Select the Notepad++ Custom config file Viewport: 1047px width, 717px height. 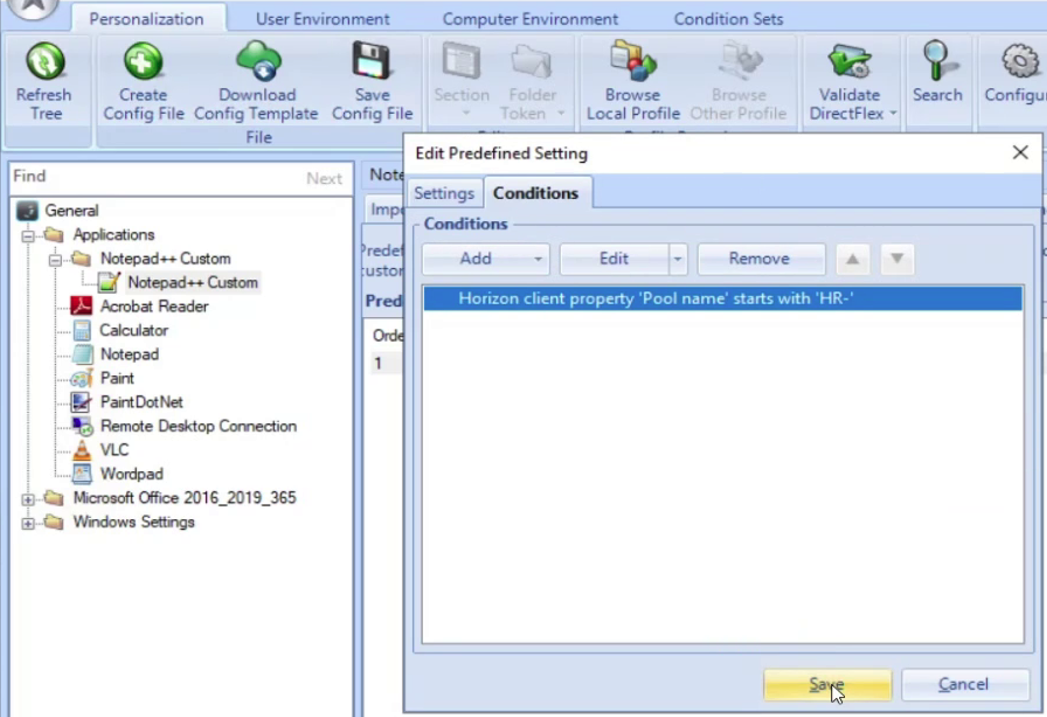coord(192,282)
